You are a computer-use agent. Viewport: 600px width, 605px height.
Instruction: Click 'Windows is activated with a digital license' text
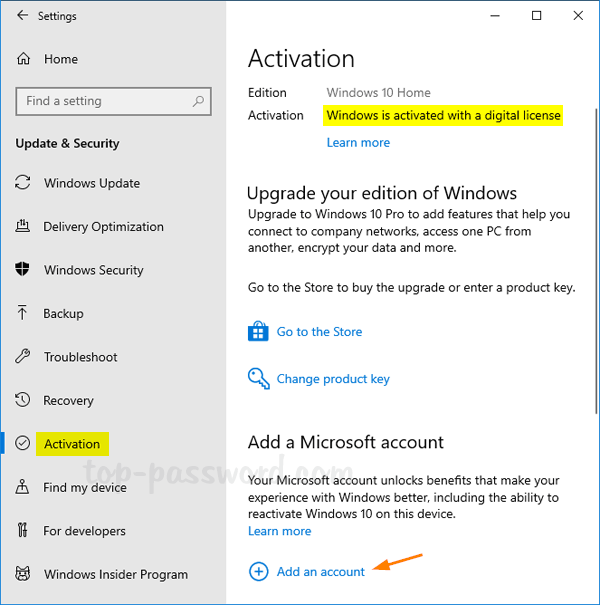coord(443,115)
